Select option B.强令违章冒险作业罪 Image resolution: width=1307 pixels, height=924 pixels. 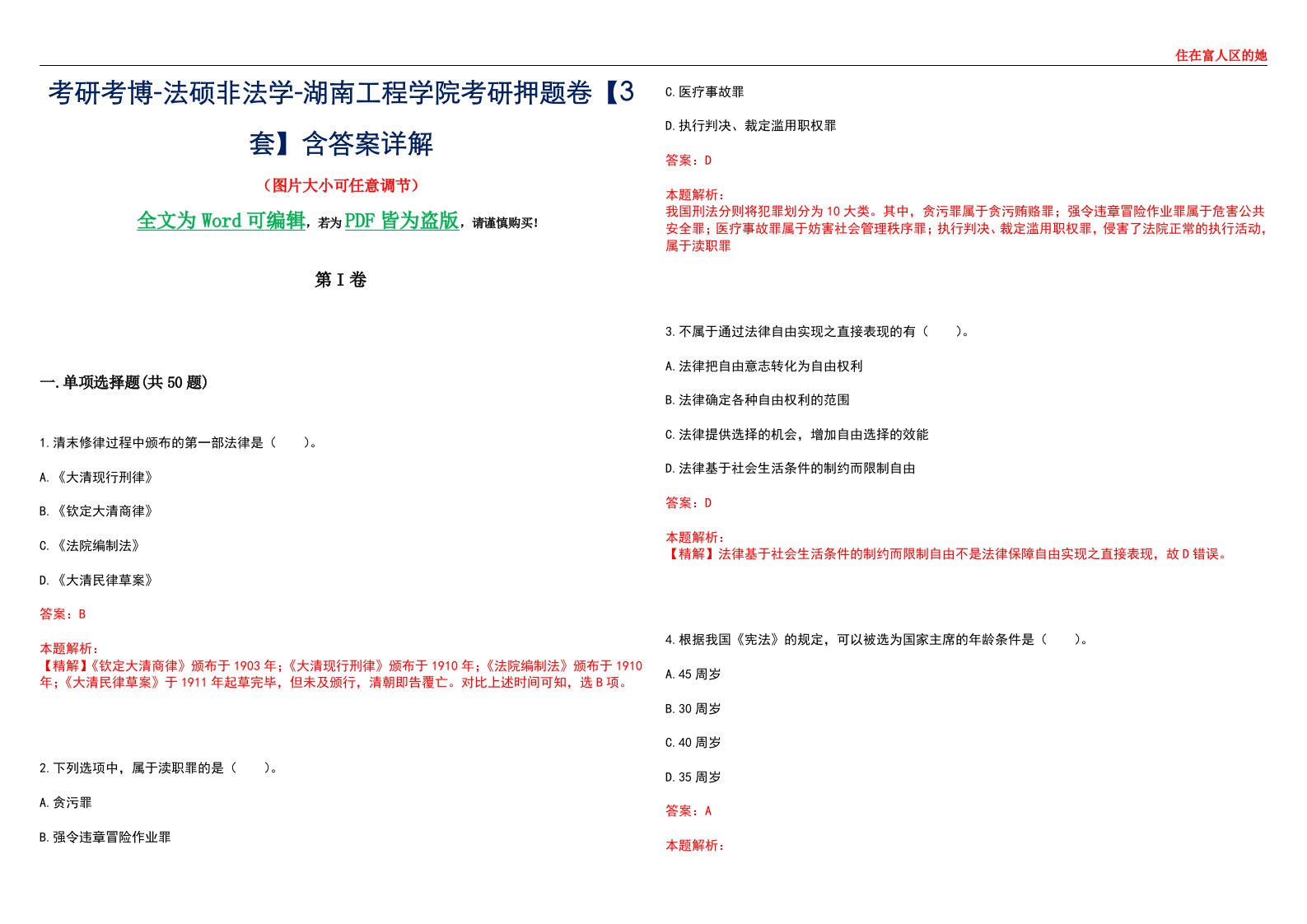coord(105,837)
